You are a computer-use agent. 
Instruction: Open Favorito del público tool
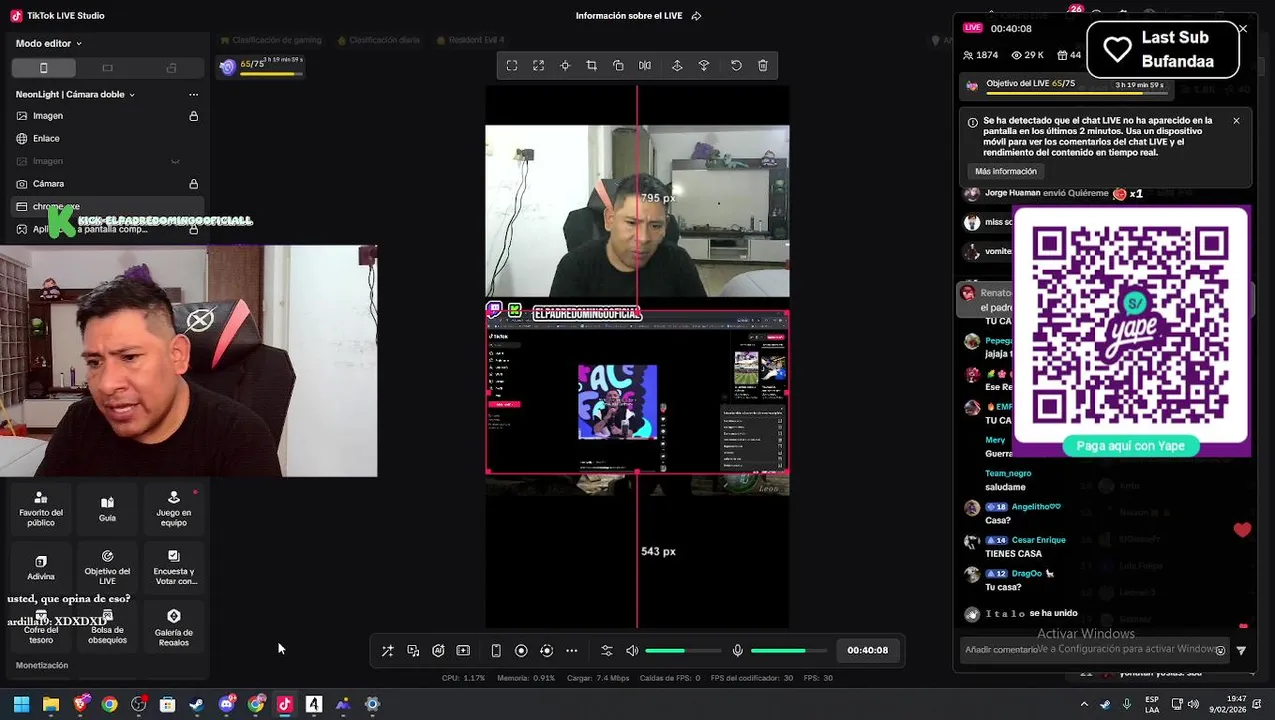point(41,509)
